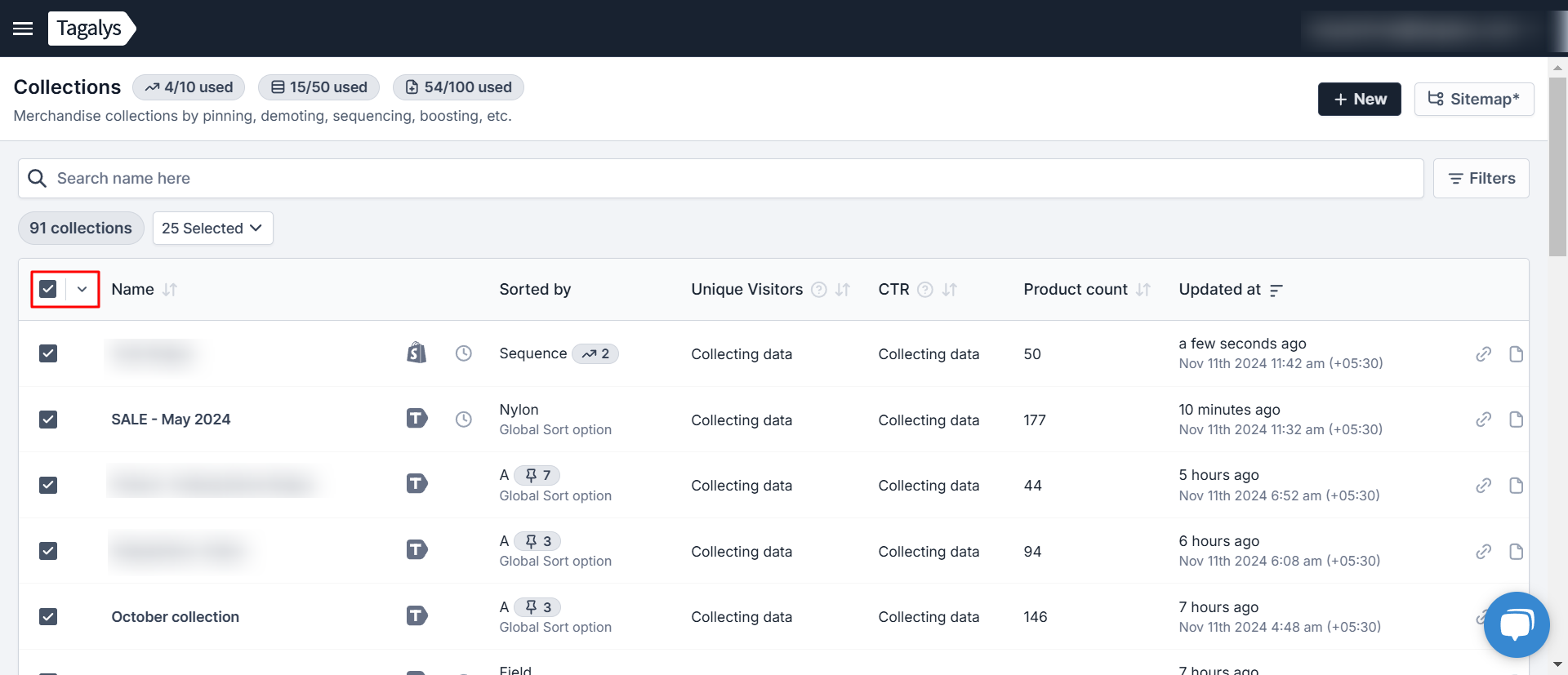The width and height of the screenshot is (1568, 675).
Task: Click product count 177
Action: pos(1034,420)
